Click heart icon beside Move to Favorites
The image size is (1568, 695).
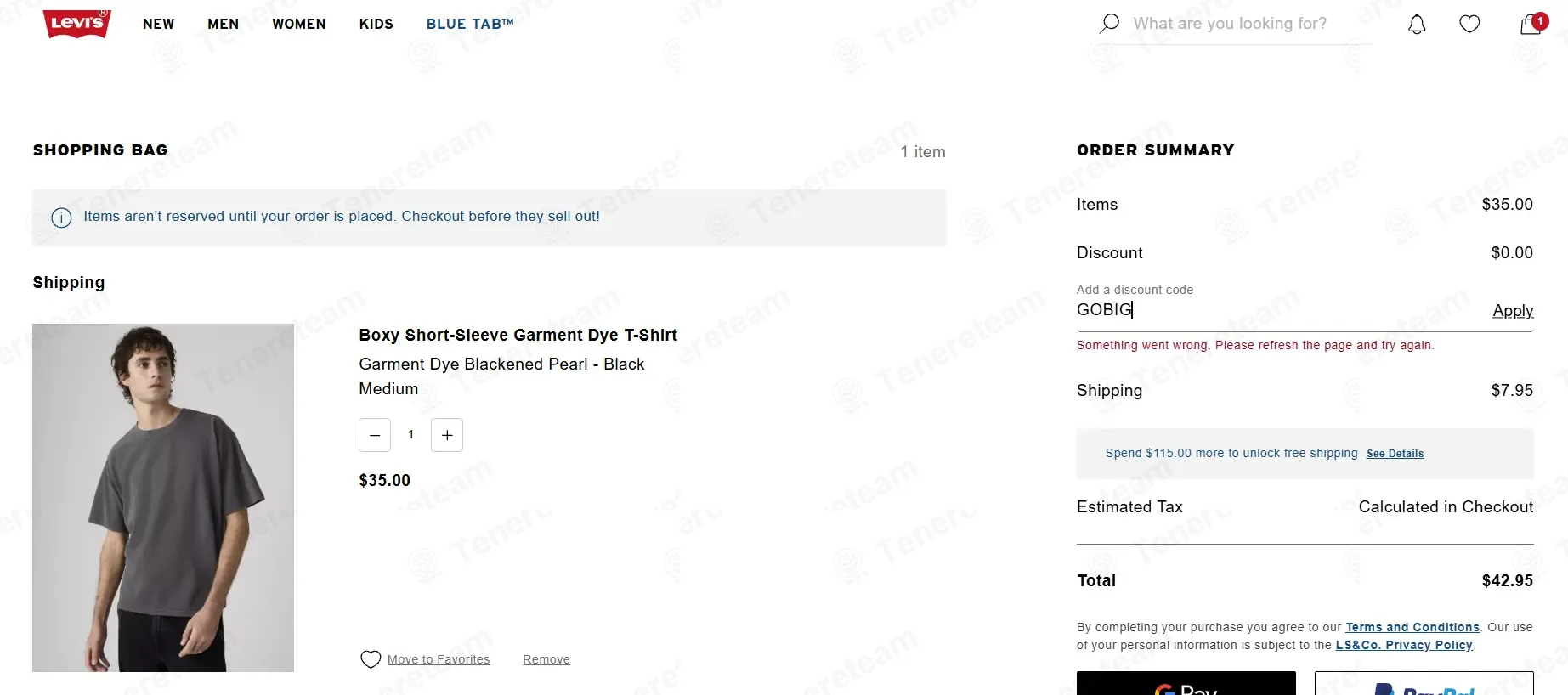click(x=371, y=659)
